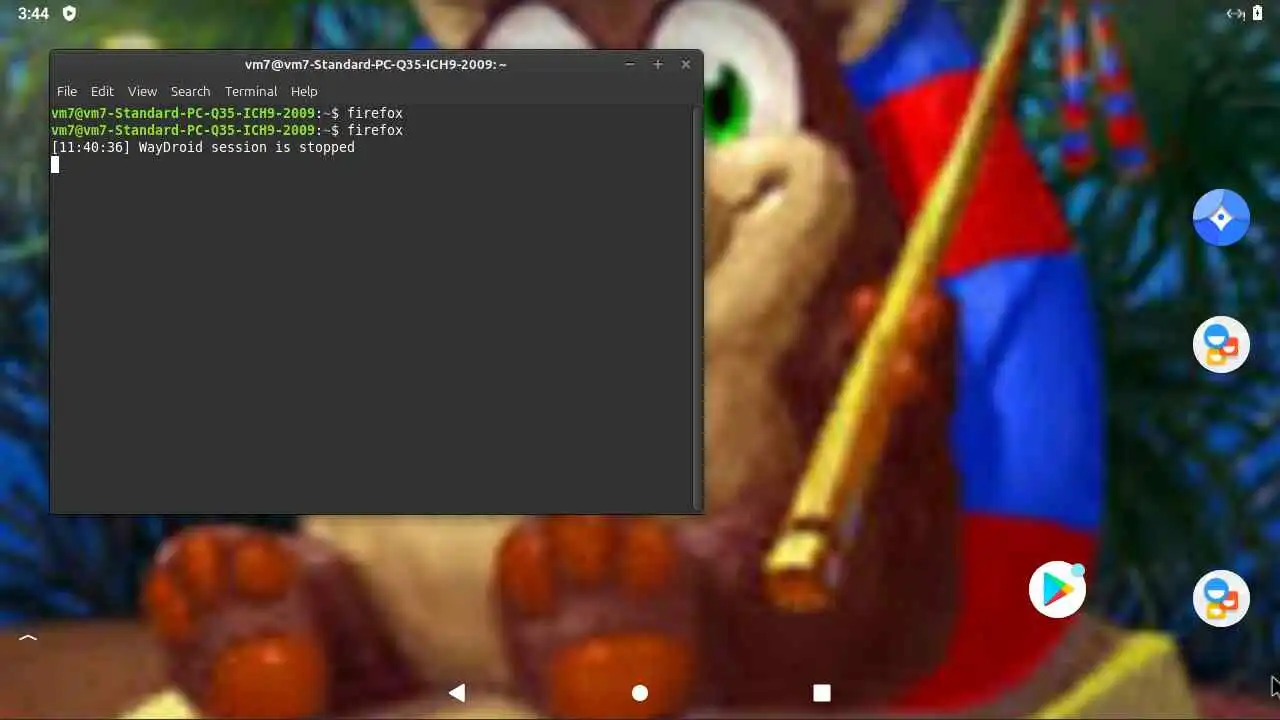Open chat-bubbles app icon below the compass icon
1280x720 pixels.
pyautogui.click(x=1221, y=344)
